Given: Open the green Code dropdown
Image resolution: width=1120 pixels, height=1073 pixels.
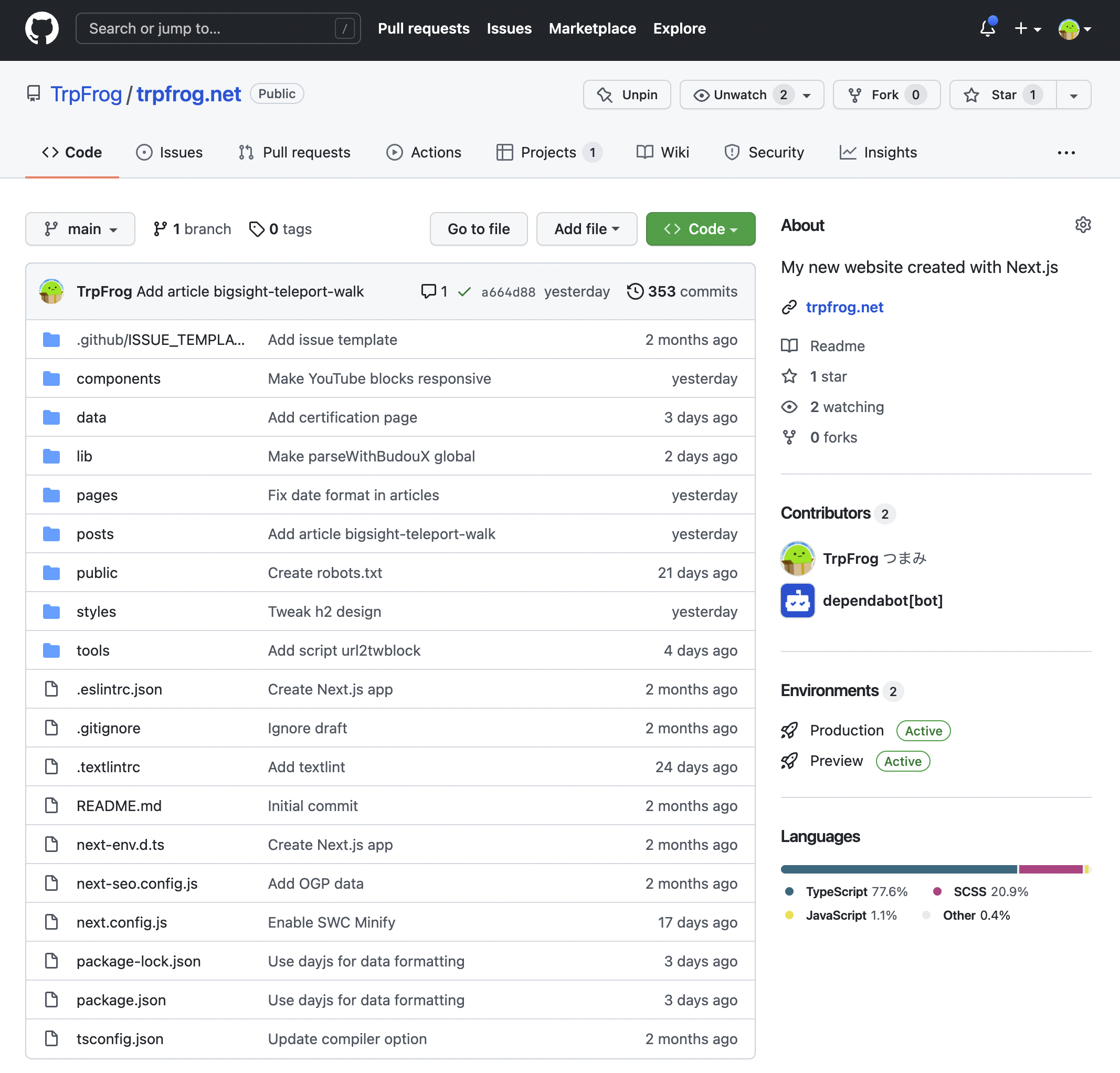Looking at the screenshot, I should pyautogui.click(x=700, y=229).
